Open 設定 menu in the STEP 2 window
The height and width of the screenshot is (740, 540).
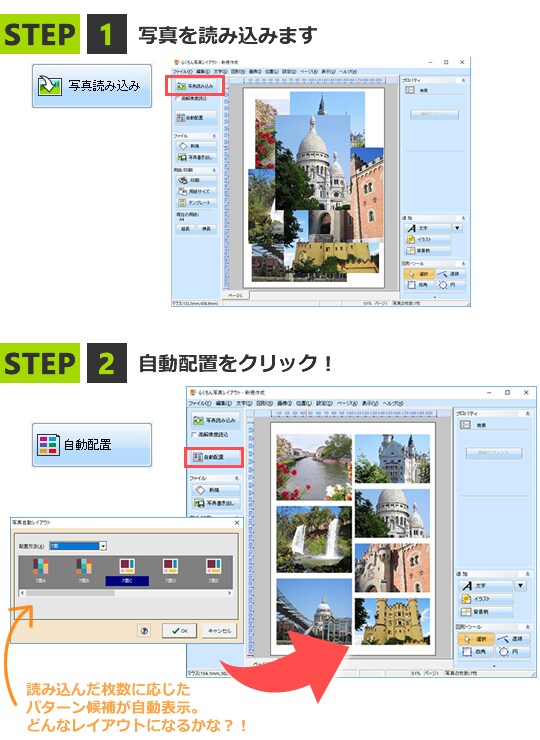[324, 404]
